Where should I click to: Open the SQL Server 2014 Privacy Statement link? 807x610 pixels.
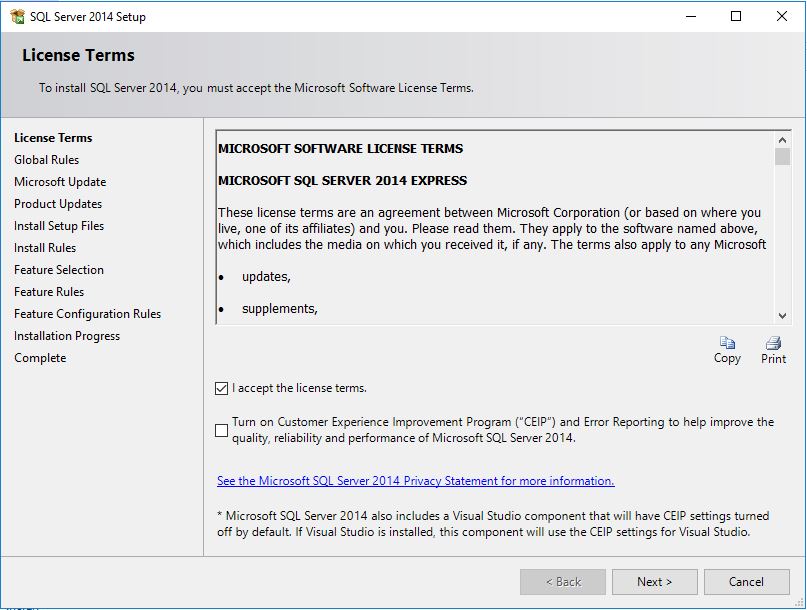pos(415,481)
